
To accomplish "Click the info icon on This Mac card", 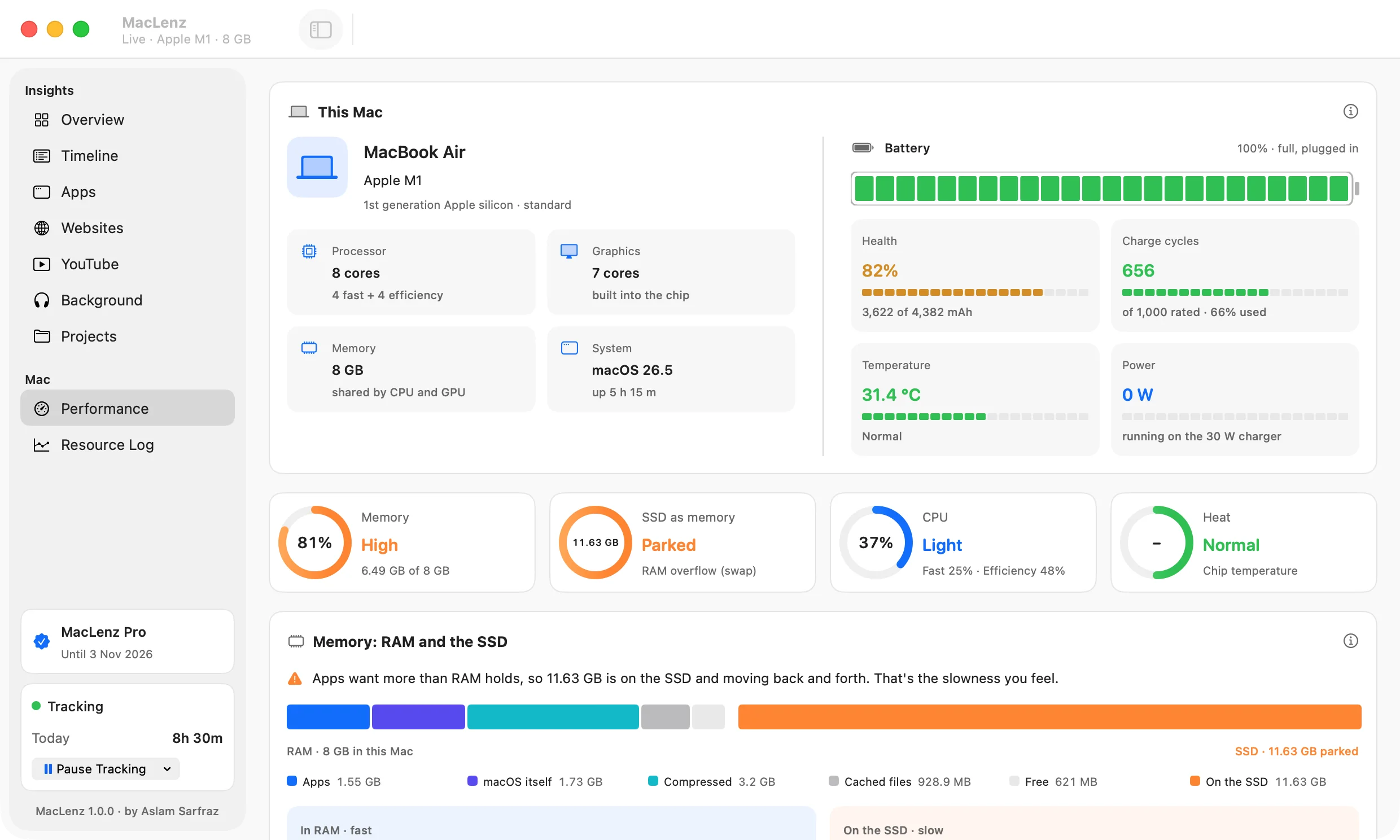I will click(1350, 112).
